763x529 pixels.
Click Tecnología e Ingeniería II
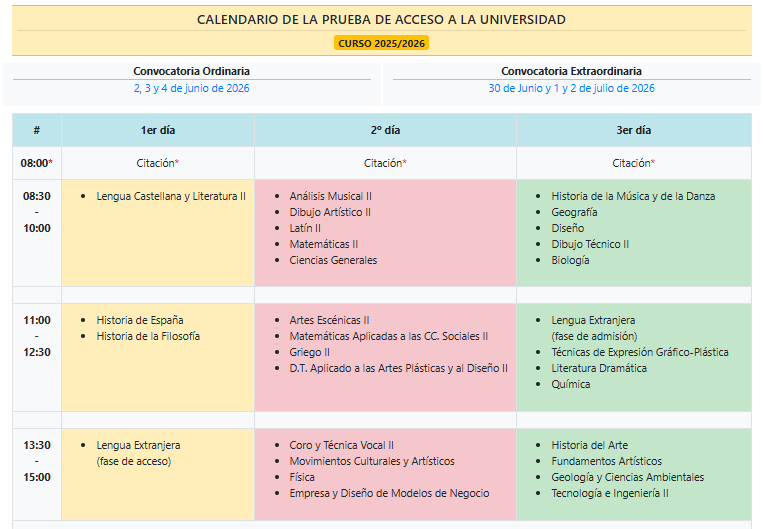[x=610, y=493]
